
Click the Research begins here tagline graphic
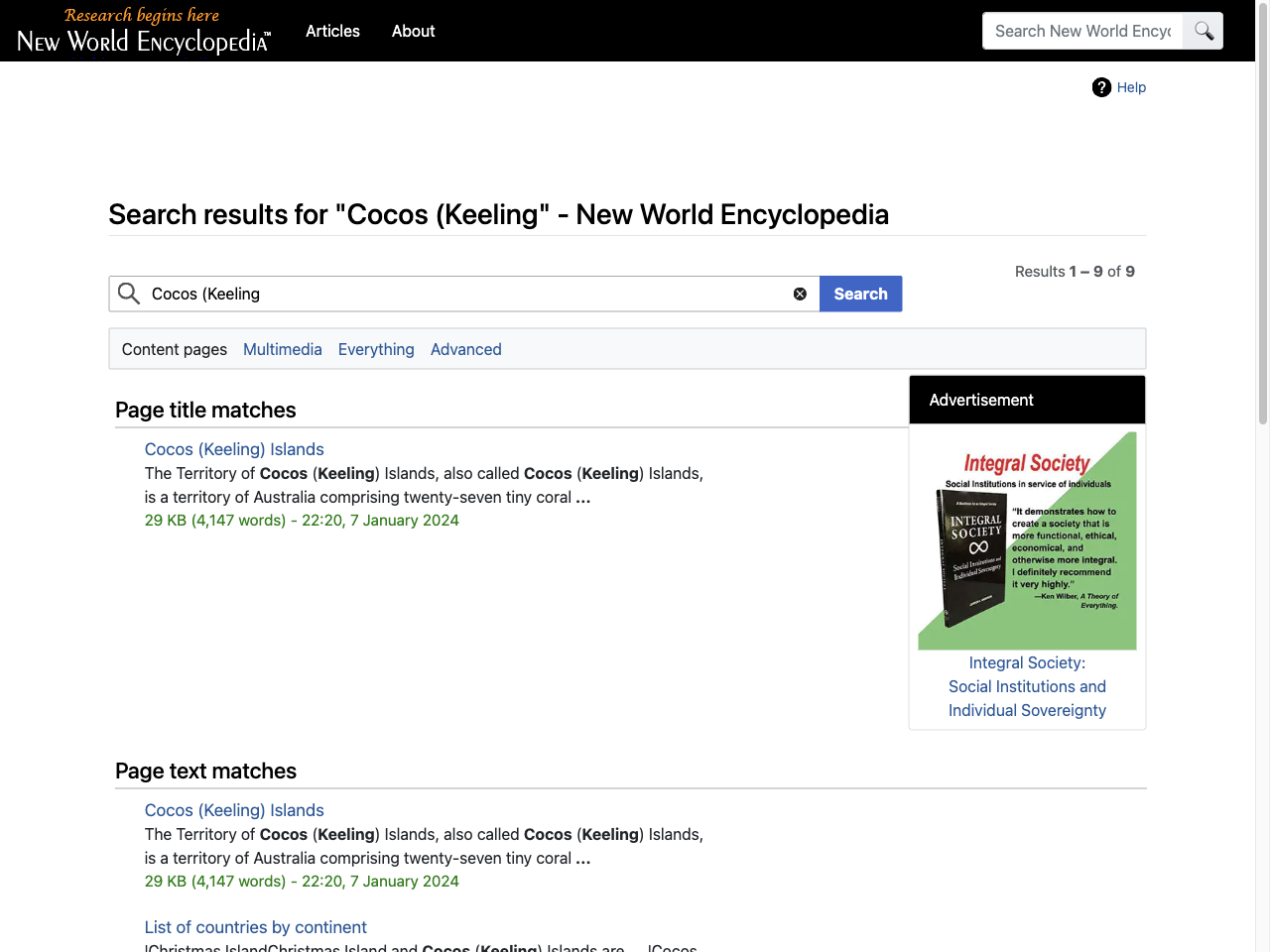point(141,14)
